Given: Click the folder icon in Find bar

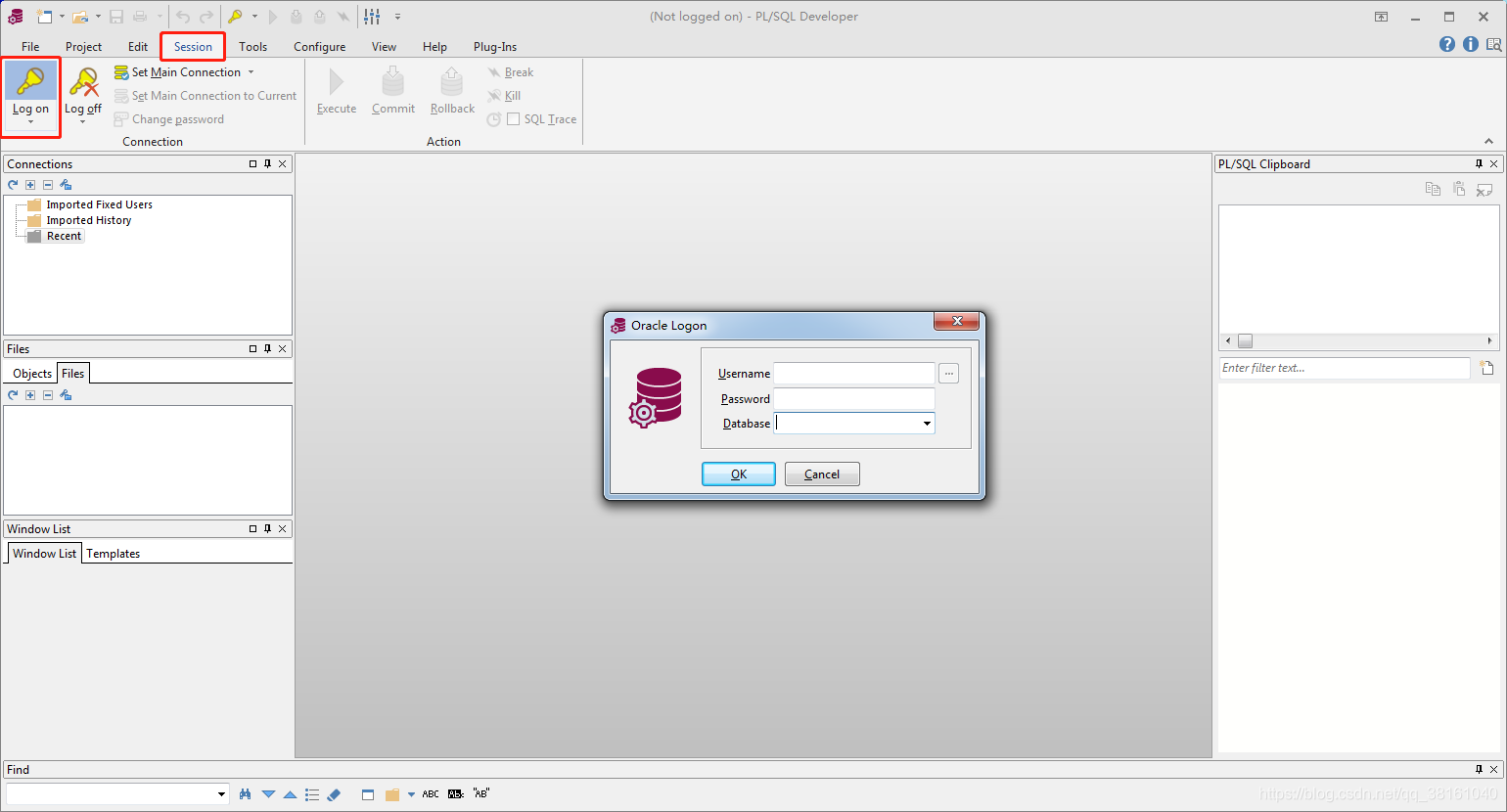Looking at the screenshot, I should coord(392,794).
